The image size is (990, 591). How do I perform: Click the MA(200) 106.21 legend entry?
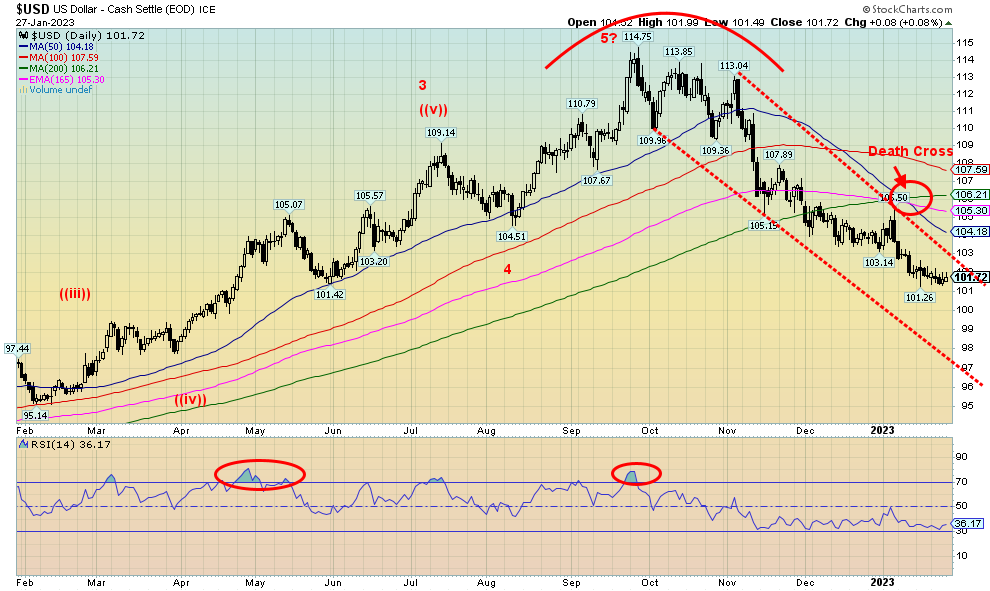click(58, 68)
